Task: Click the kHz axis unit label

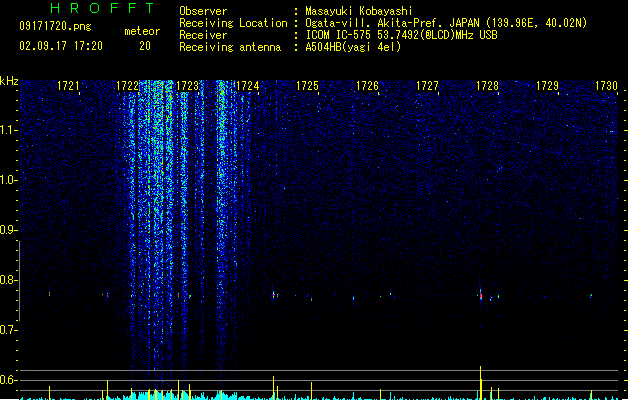Action: click(9, 81)
